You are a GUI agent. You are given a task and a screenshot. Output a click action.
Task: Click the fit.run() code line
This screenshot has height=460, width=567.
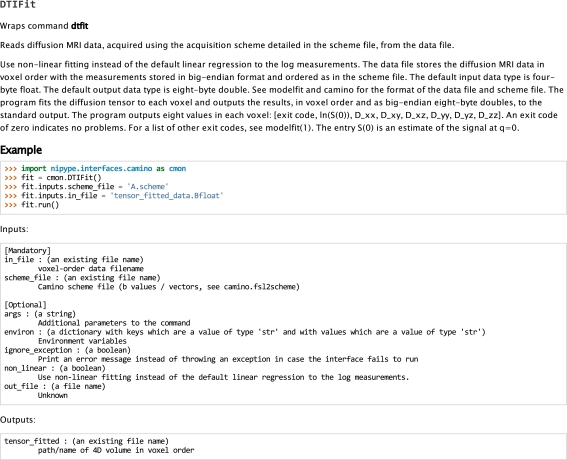(31, 205)
